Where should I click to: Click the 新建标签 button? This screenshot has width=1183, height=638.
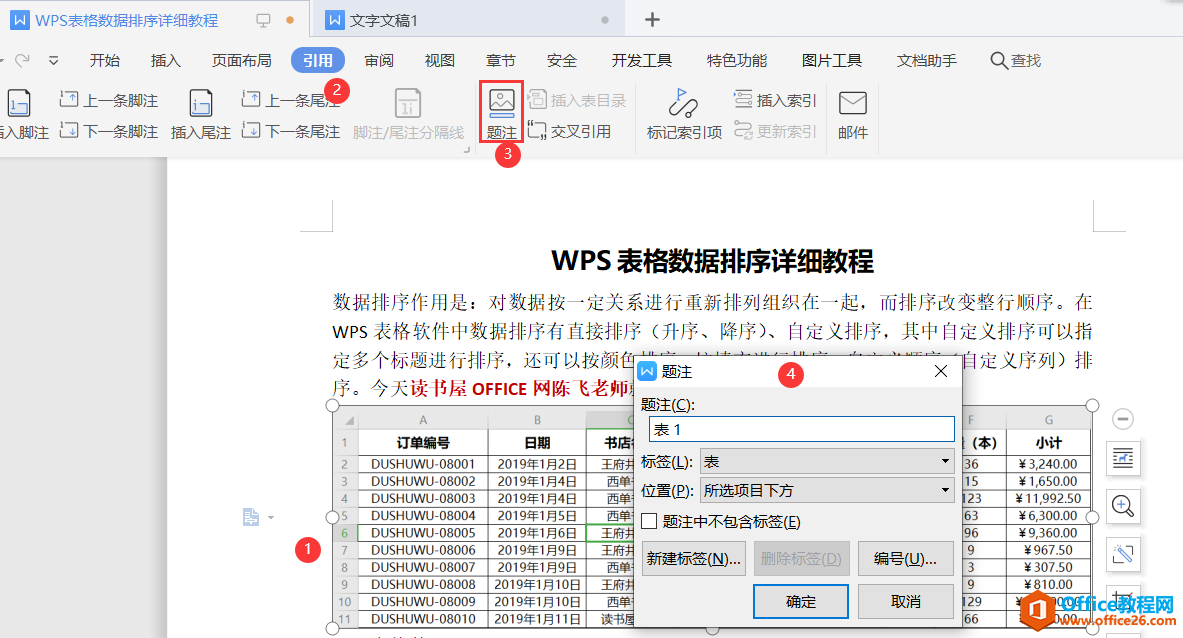(693, 559)
